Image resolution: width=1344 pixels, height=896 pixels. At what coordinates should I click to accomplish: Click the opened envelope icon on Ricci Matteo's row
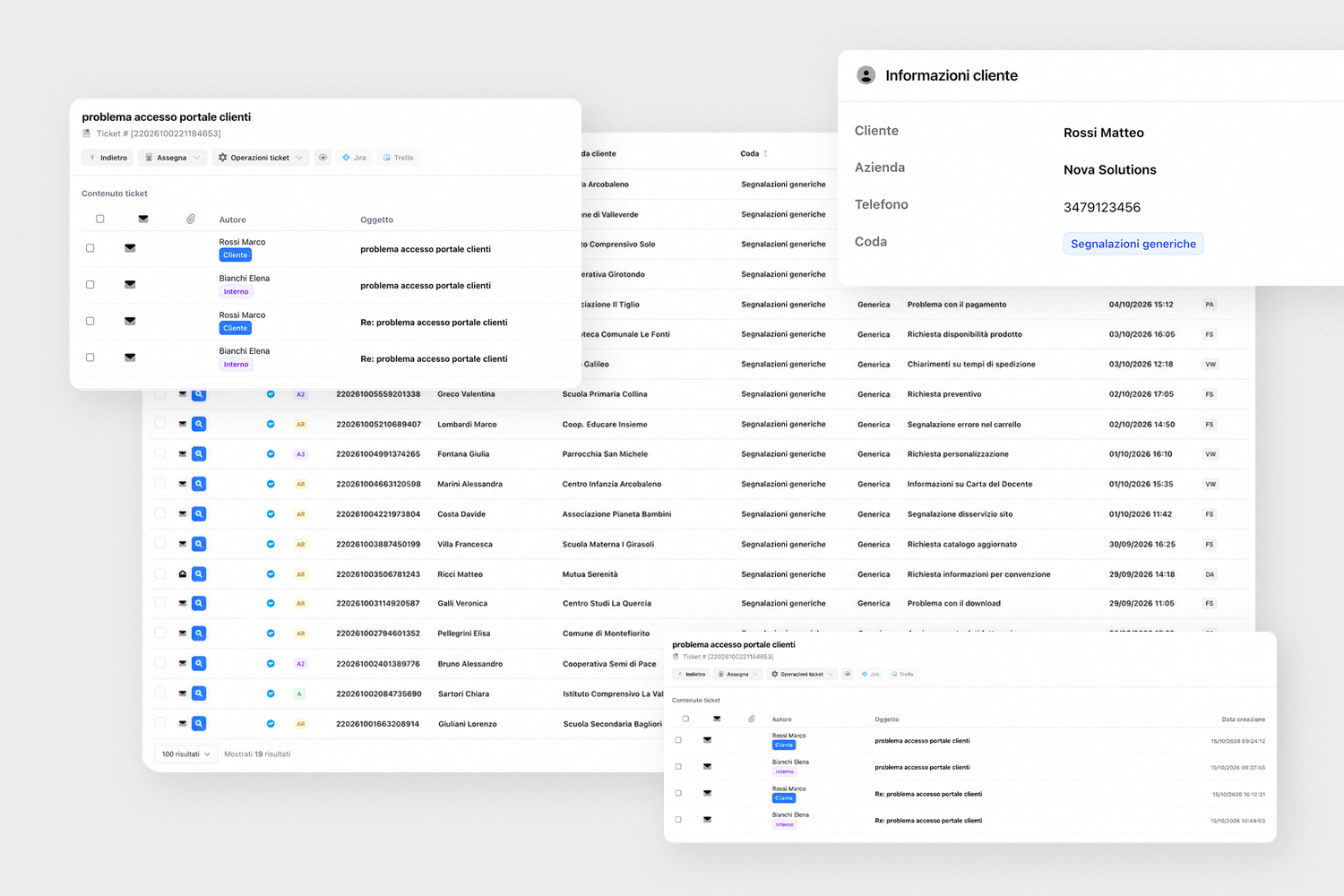pos(183,573)
